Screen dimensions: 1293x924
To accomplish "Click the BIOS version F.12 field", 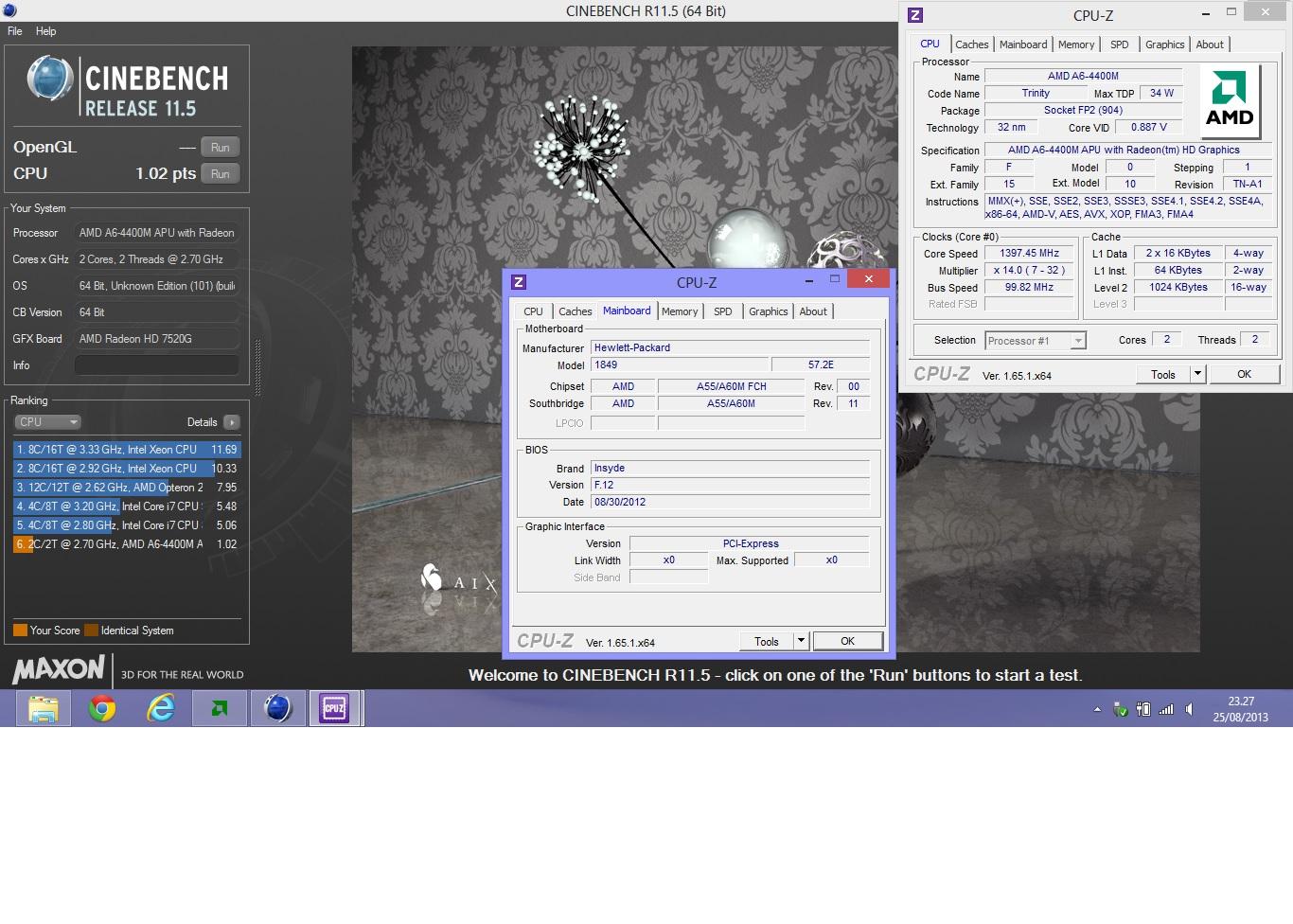I will click(730, 485).
